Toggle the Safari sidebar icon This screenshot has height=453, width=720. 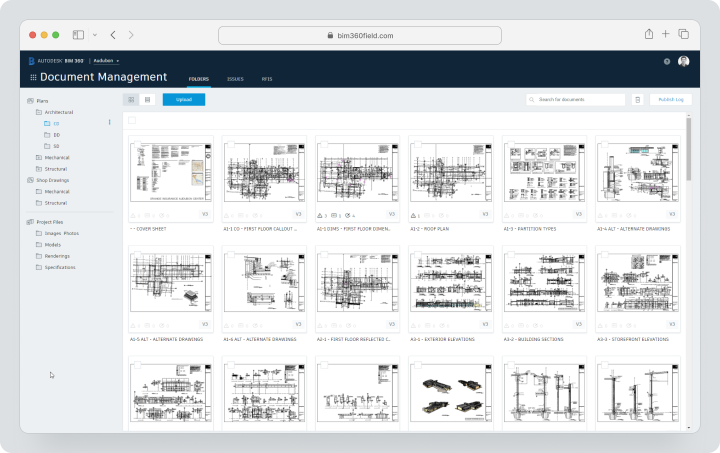pyautogui.click(x=79, y=35)
